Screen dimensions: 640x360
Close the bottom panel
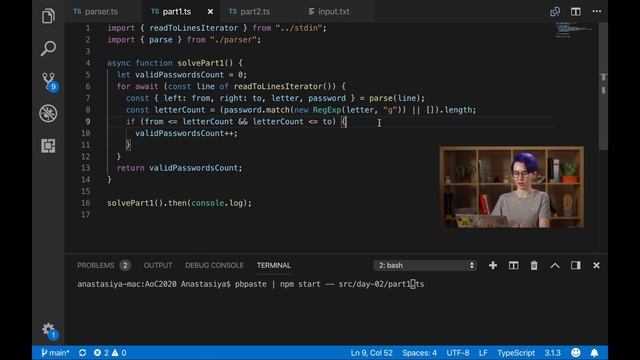click(596, 265)
